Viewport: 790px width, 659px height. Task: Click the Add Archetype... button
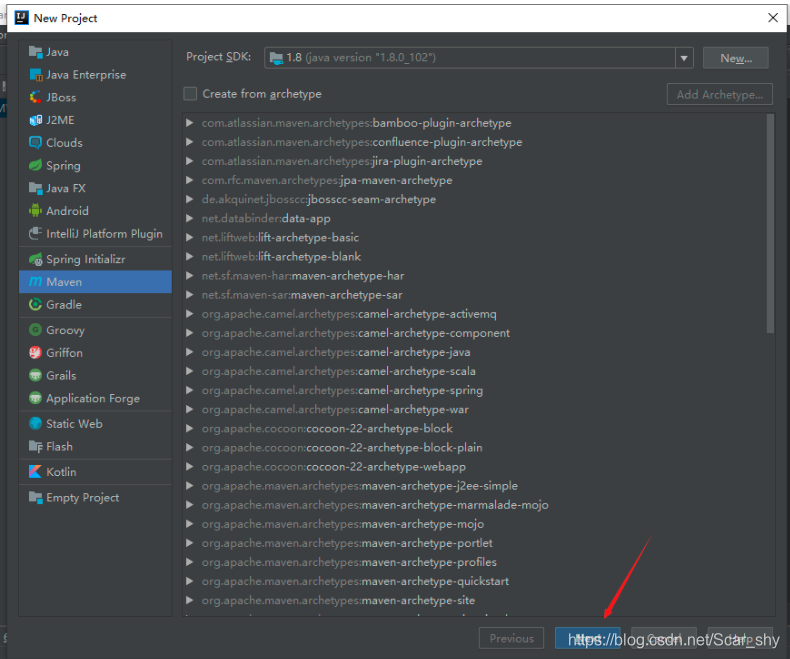719,94
